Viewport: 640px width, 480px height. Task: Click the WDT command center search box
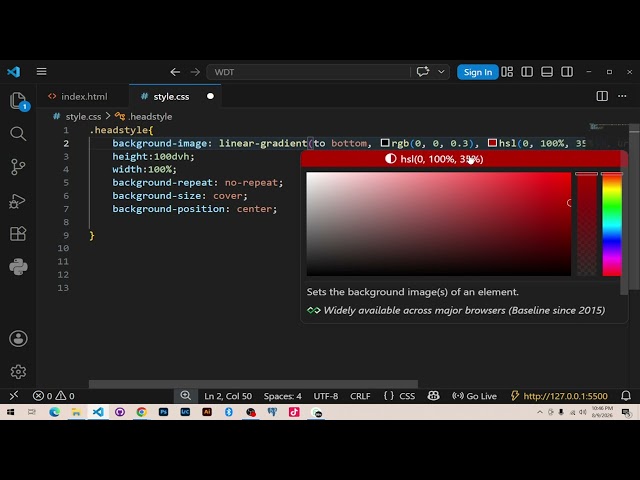tap(309, 72)
